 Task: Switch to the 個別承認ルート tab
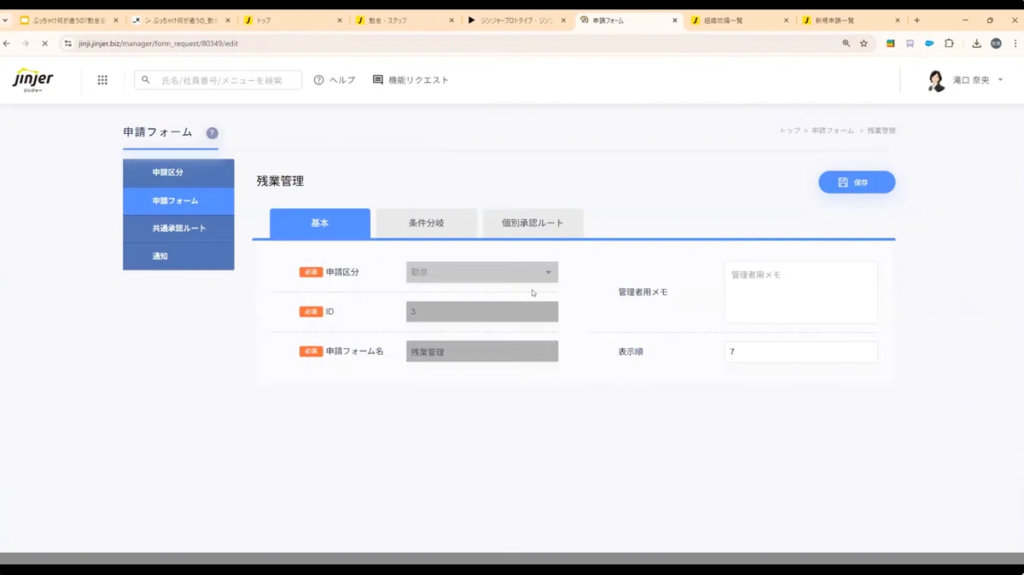532,223
